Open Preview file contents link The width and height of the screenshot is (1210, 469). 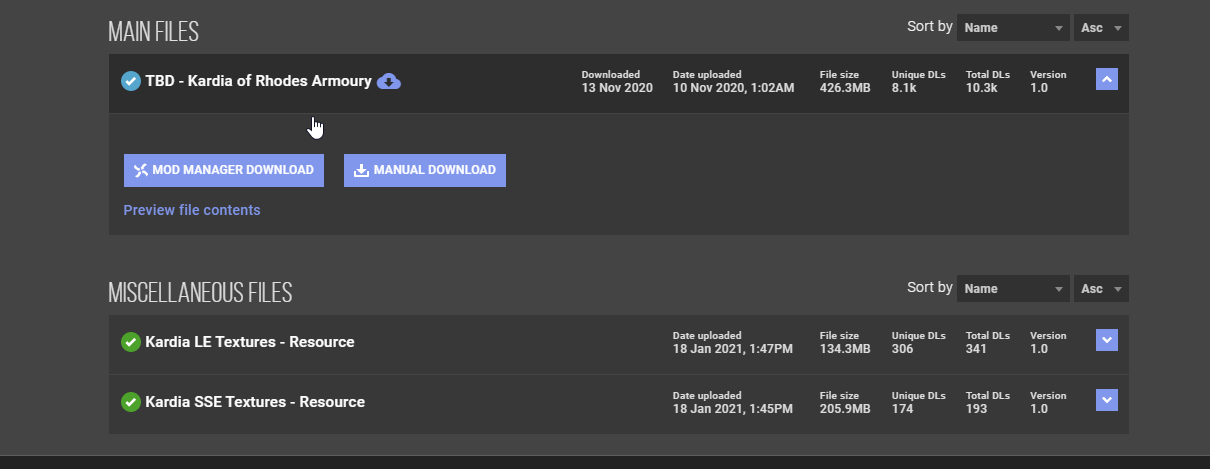(192, 210)
